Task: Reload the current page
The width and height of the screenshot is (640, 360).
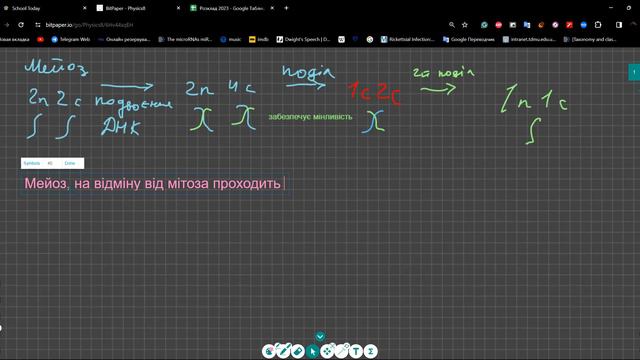Action: pyautogui.click(x=21, y=25)
